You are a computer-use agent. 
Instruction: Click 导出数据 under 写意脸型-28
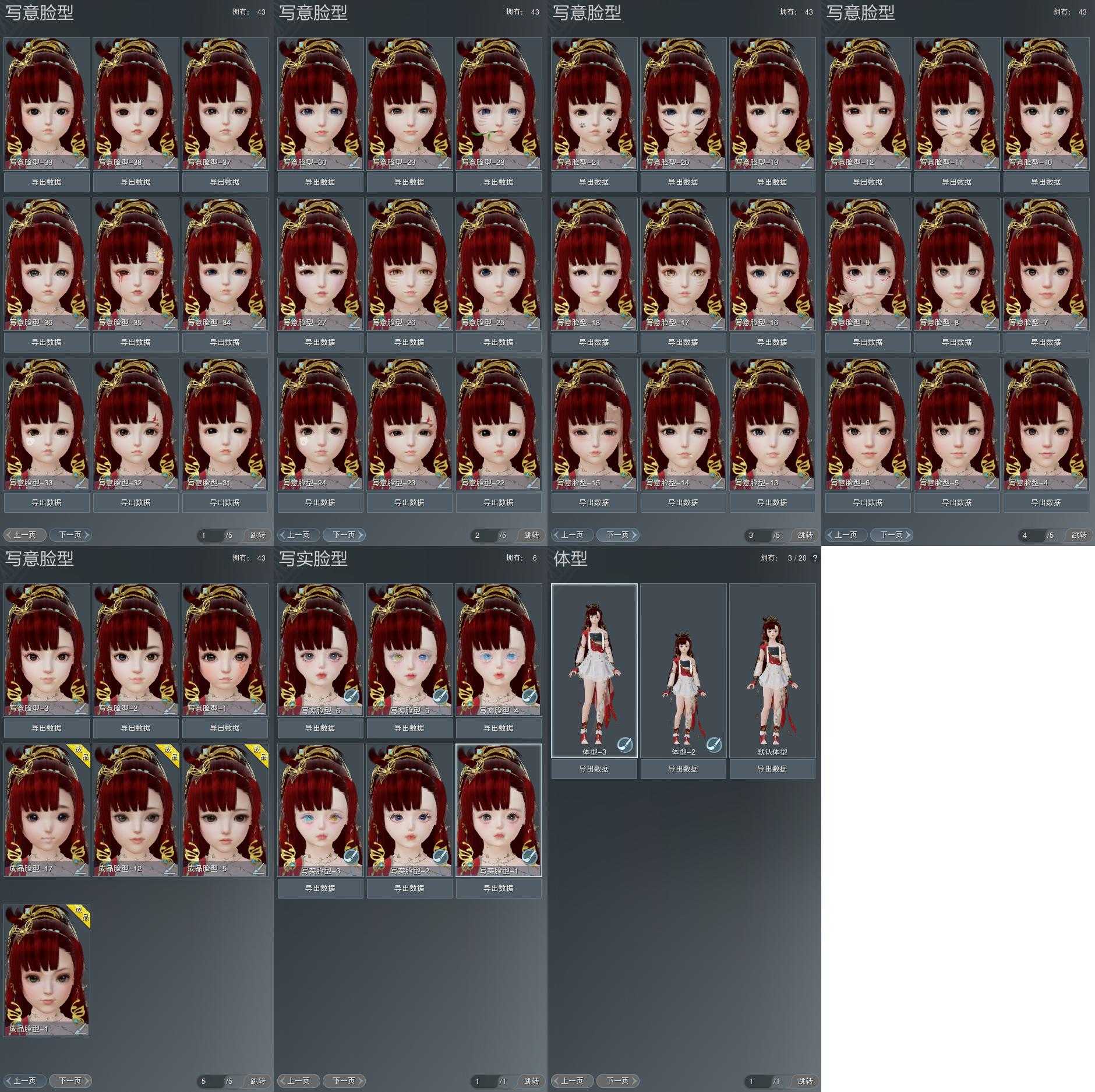pyautogui.click(x=499, y=182)
